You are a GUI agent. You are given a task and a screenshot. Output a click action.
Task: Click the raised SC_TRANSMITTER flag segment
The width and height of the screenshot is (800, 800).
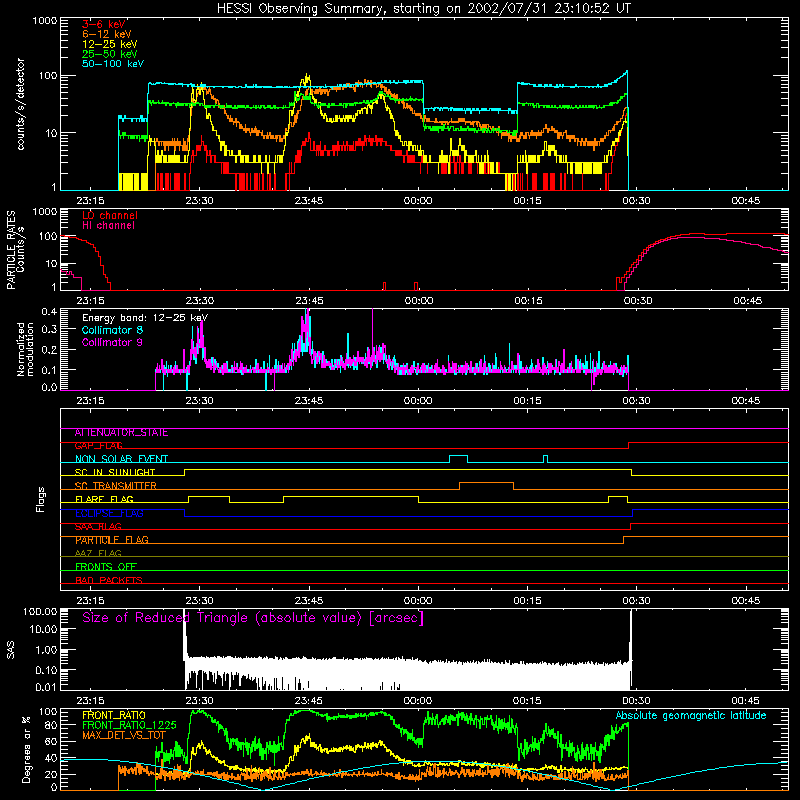[486, 482]
